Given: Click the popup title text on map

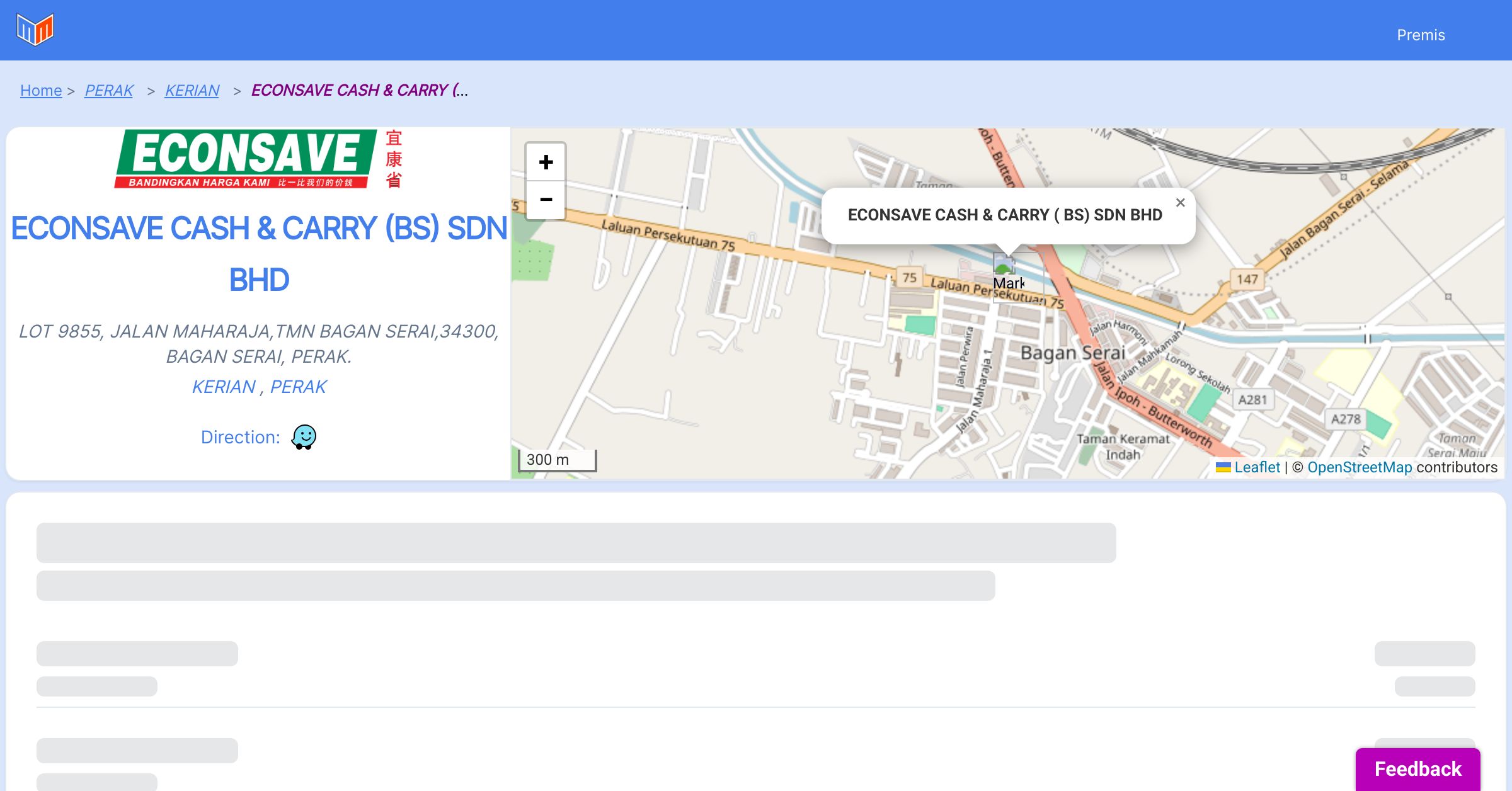Looking at the screenshot, I should click(x=1005, y=215).
